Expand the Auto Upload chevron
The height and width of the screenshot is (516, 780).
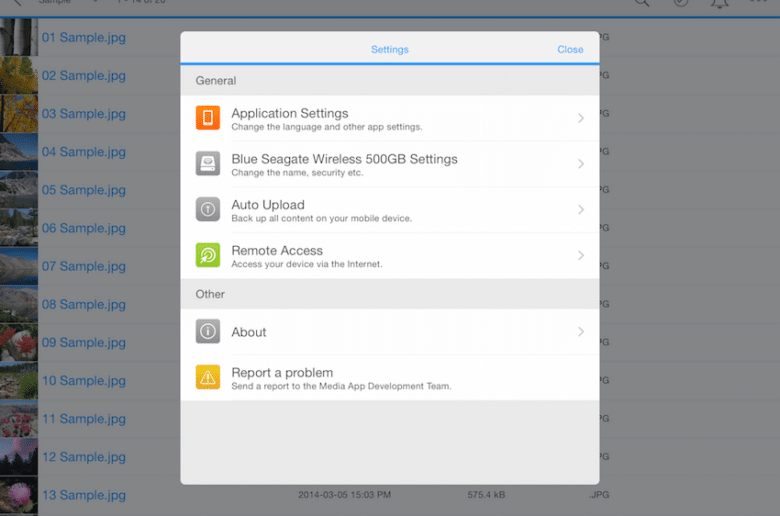tap(581, 209)
